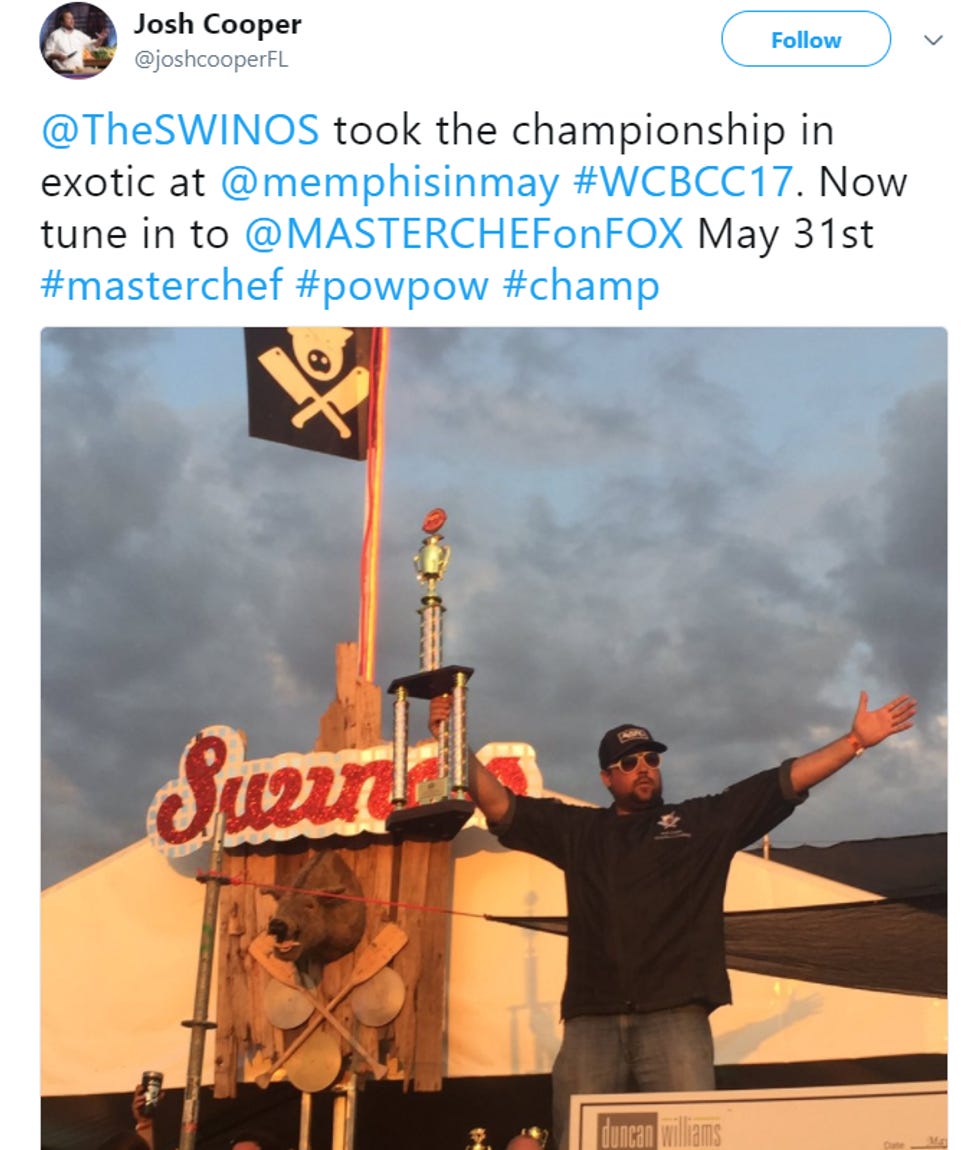The width and height of the screenshot is (980, 1150).
Task: Click the duncan williams check in photo
Action: click(x=759, y=1121)
